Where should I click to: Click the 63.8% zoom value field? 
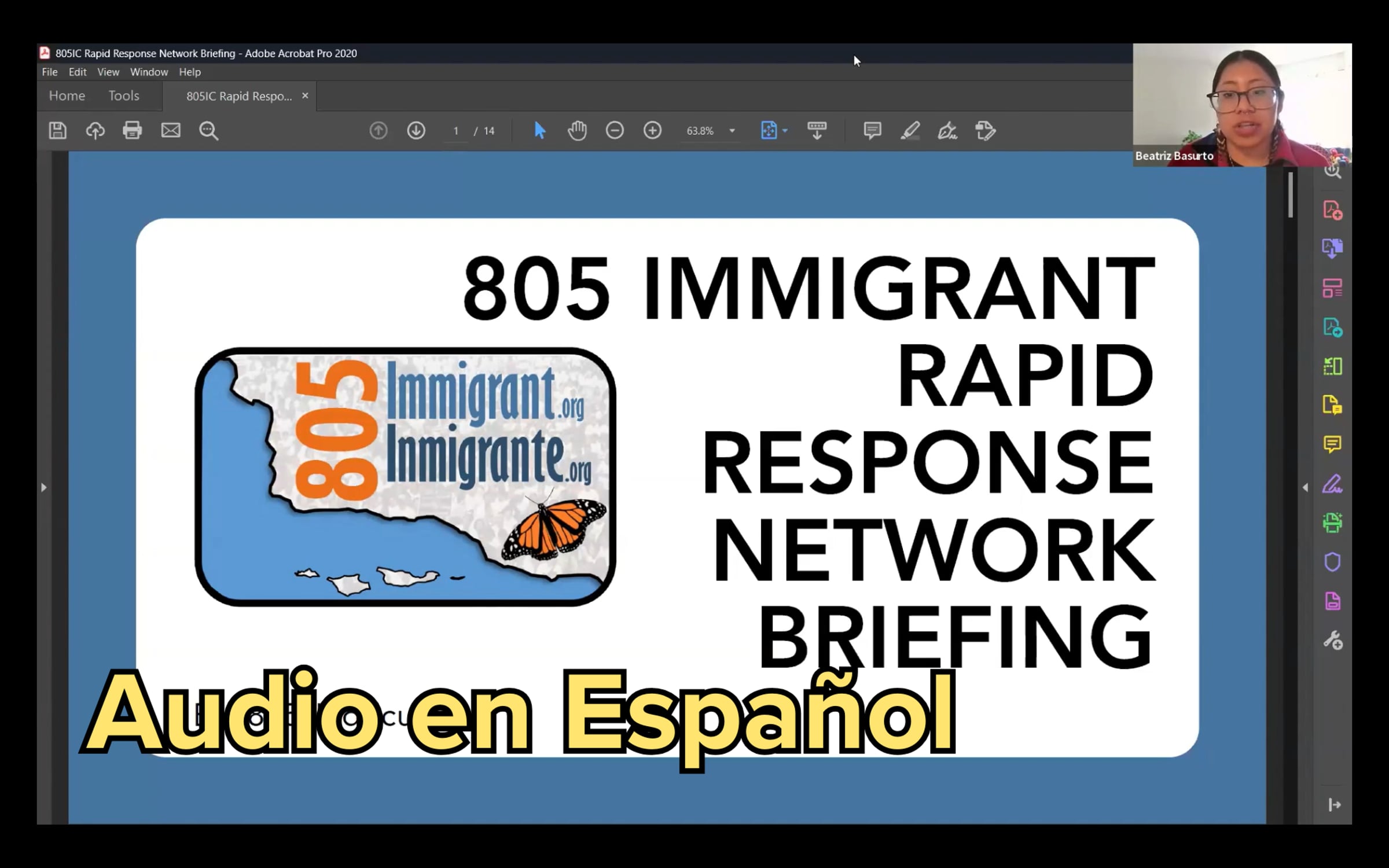tap(700, 131)
